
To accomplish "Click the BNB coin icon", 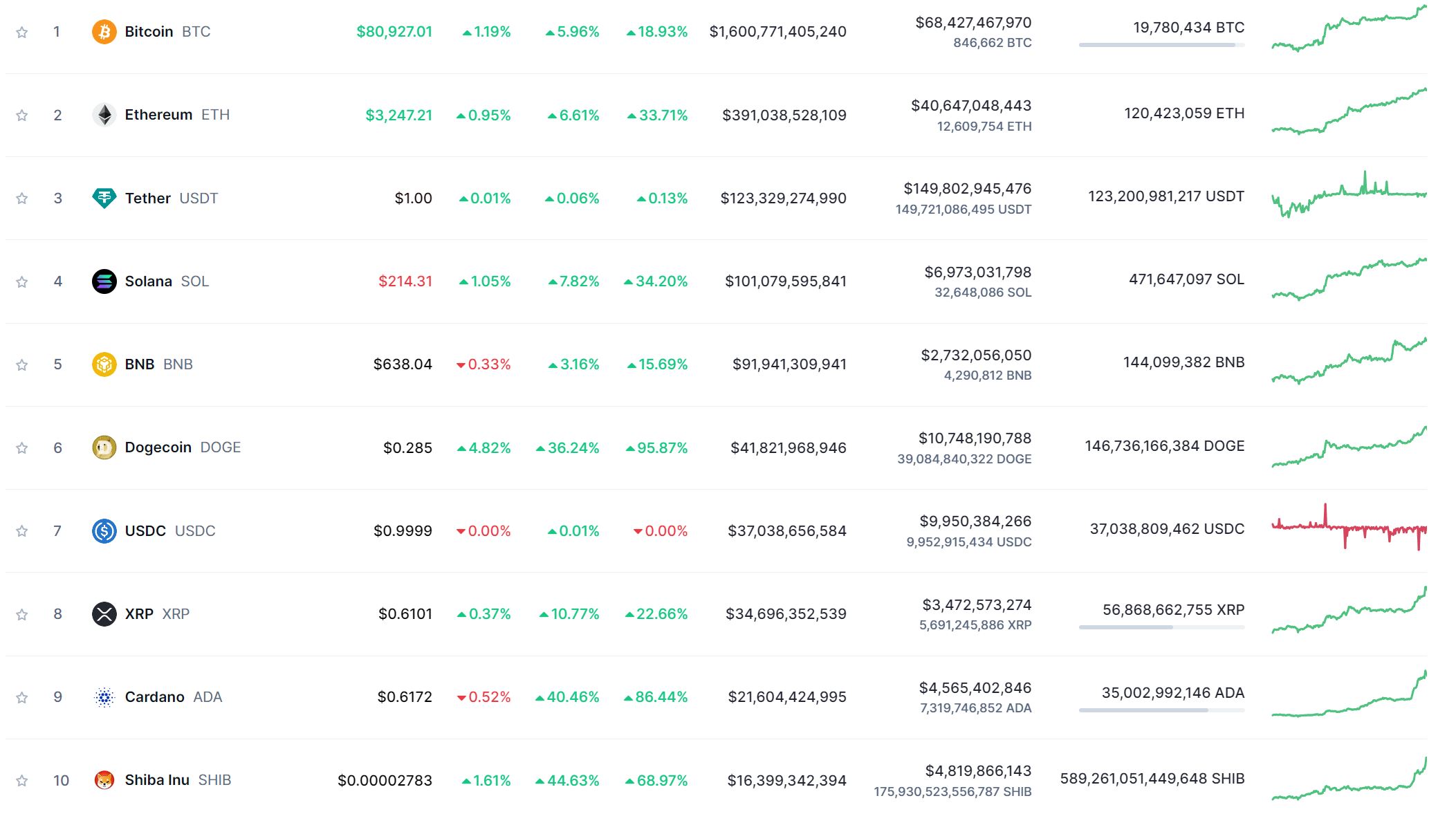I will click(x=104, y=364).
